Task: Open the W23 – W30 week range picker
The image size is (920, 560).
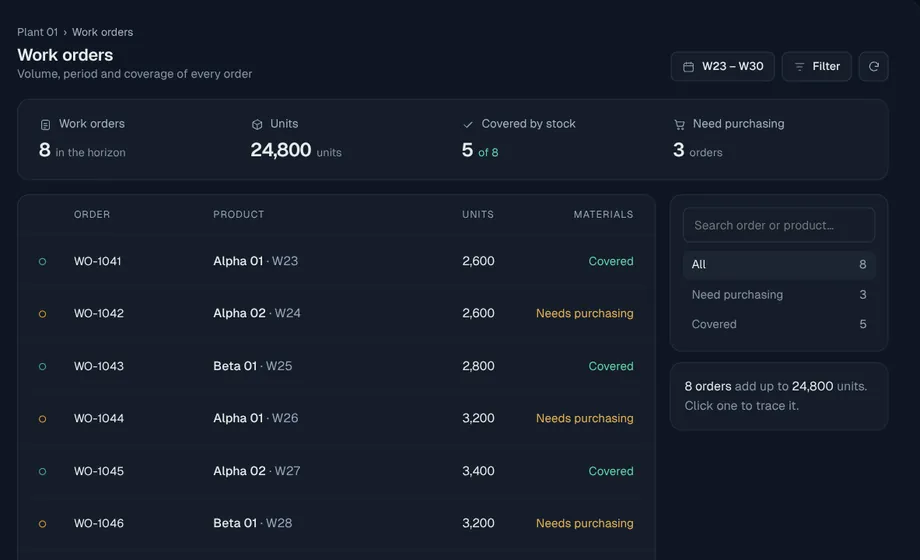Action: click(x=722, y=66)
